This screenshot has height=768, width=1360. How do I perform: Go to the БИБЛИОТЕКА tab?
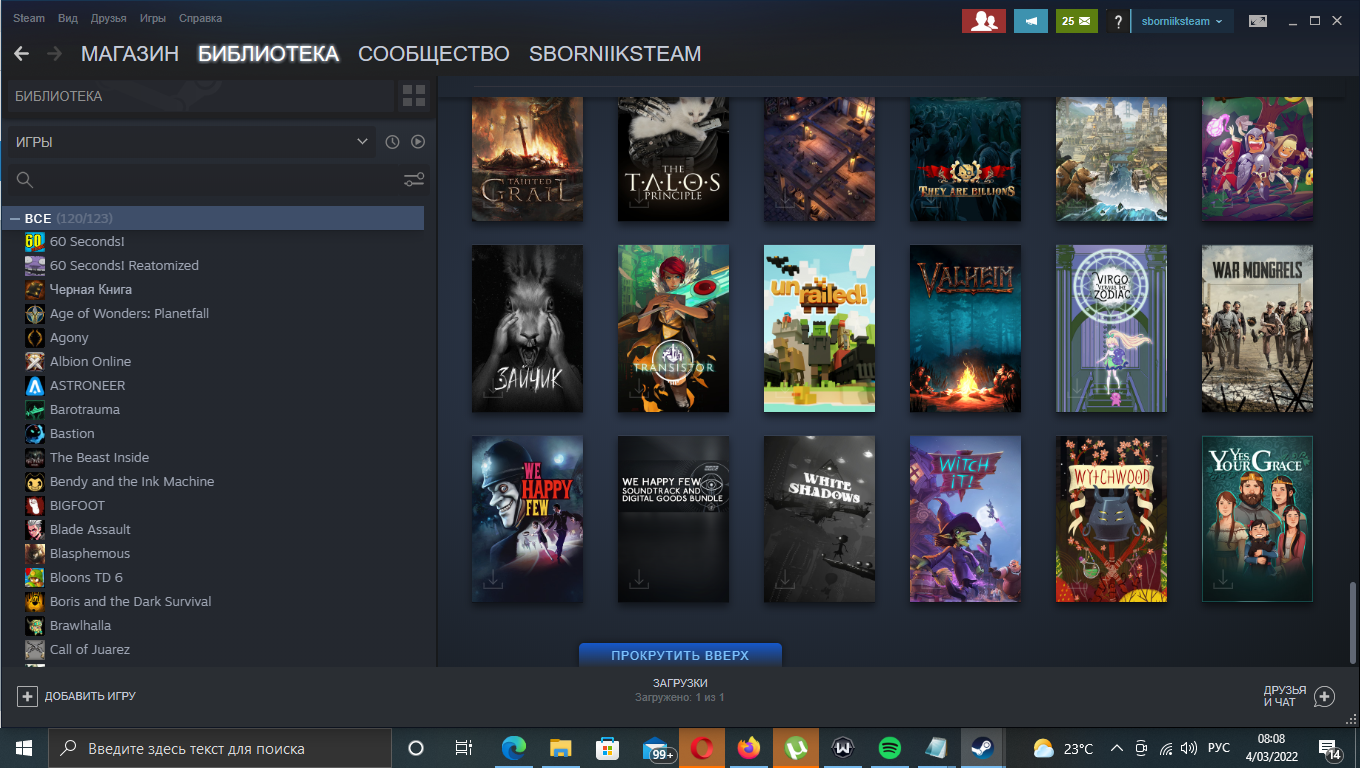tap(269, 54)
